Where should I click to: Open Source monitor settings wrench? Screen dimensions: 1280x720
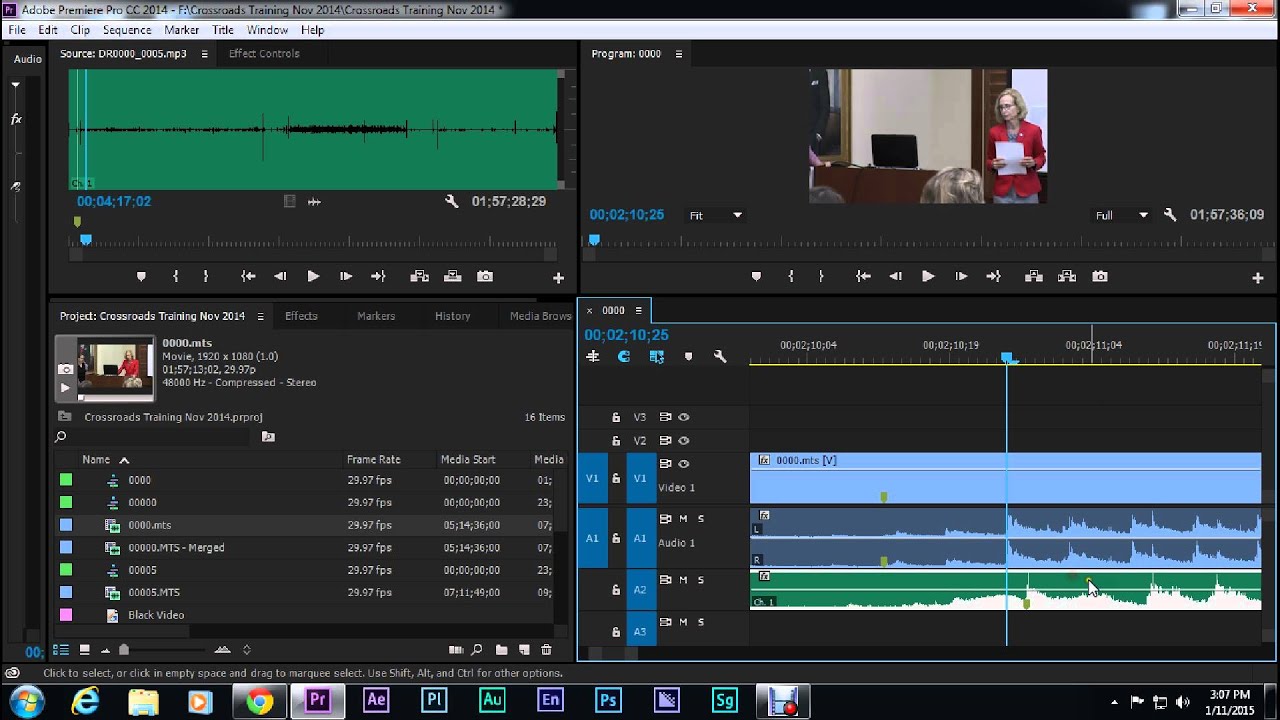452,202
